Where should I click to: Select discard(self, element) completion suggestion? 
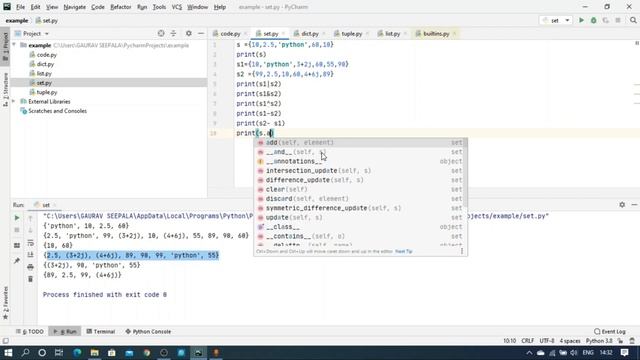[x=360, y=199]
